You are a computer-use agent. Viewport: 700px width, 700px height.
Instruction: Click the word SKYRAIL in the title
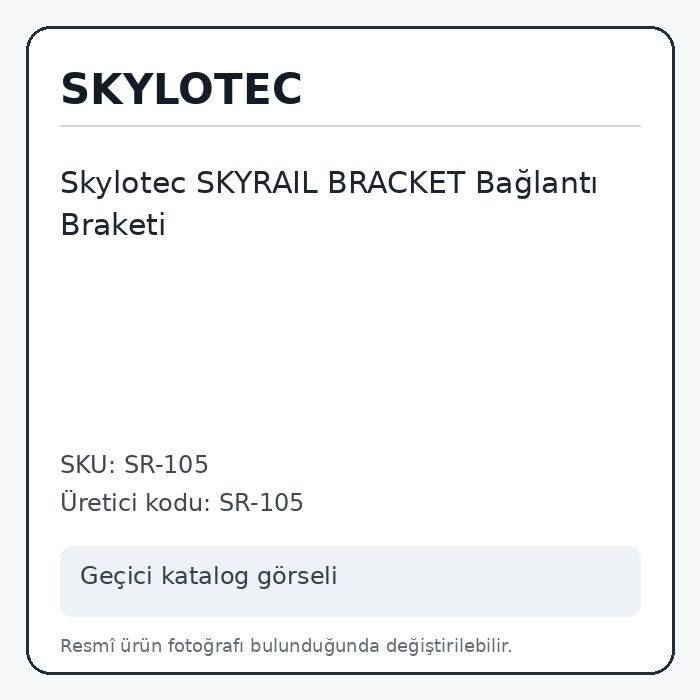click(x=257, y=183)
